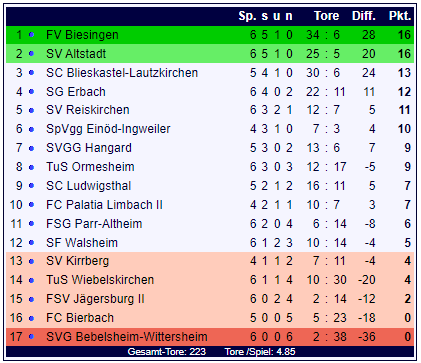Screen dimensions: 421x363
Task: Click the Pkt. column header
Action: point(400,16)
